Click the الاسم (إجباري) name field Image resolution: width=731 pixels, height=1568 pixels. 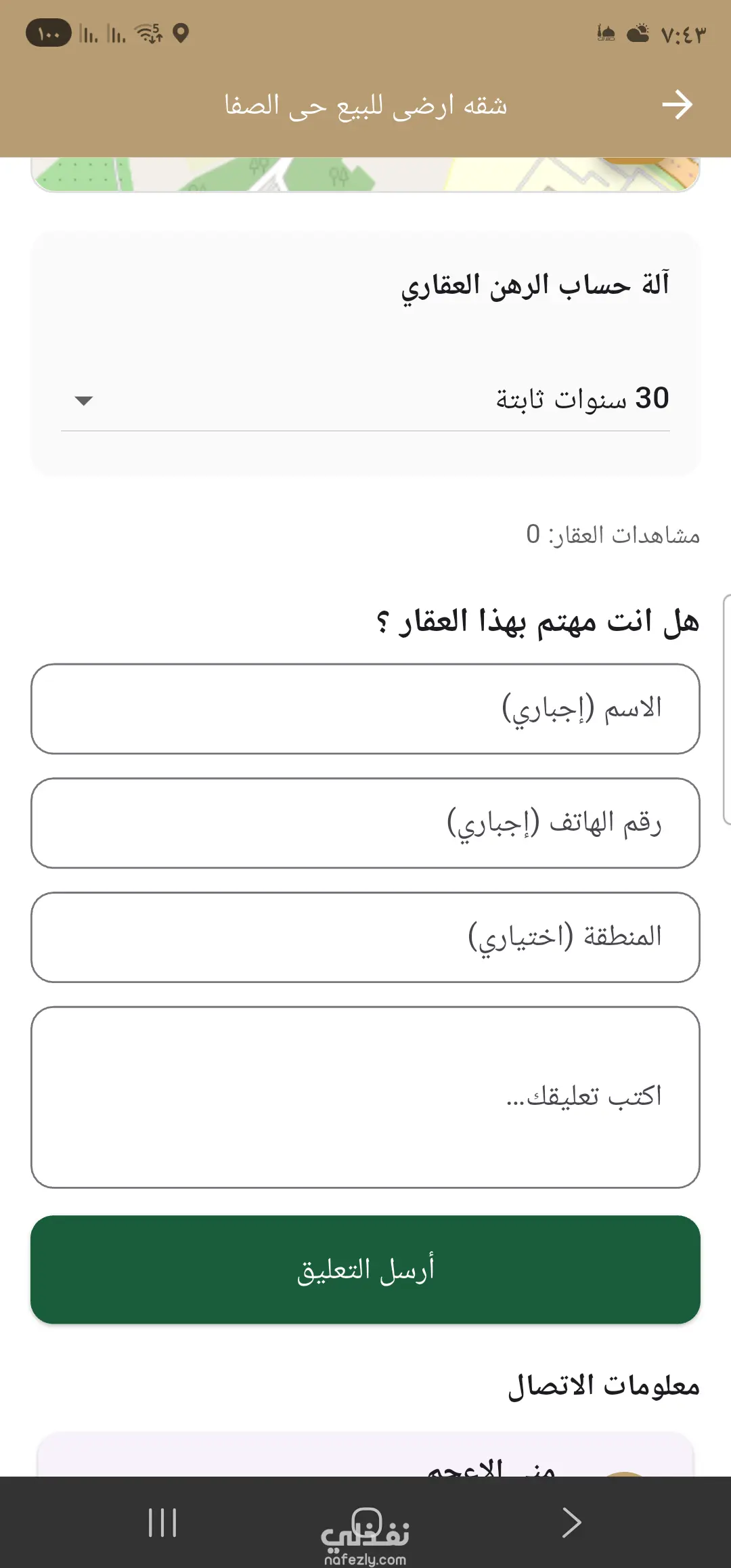pos(365,709)
